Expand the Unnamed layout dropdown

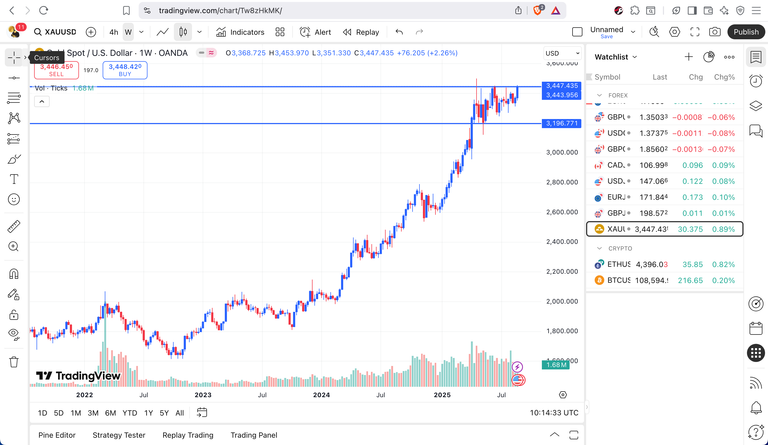pos(633,32)
